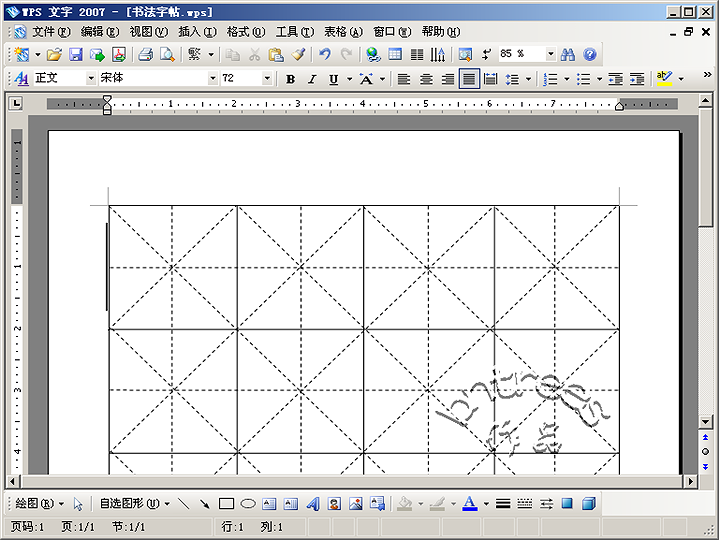Apply the fill color bucket
This screenshot has width=719, height=540.
404,504
